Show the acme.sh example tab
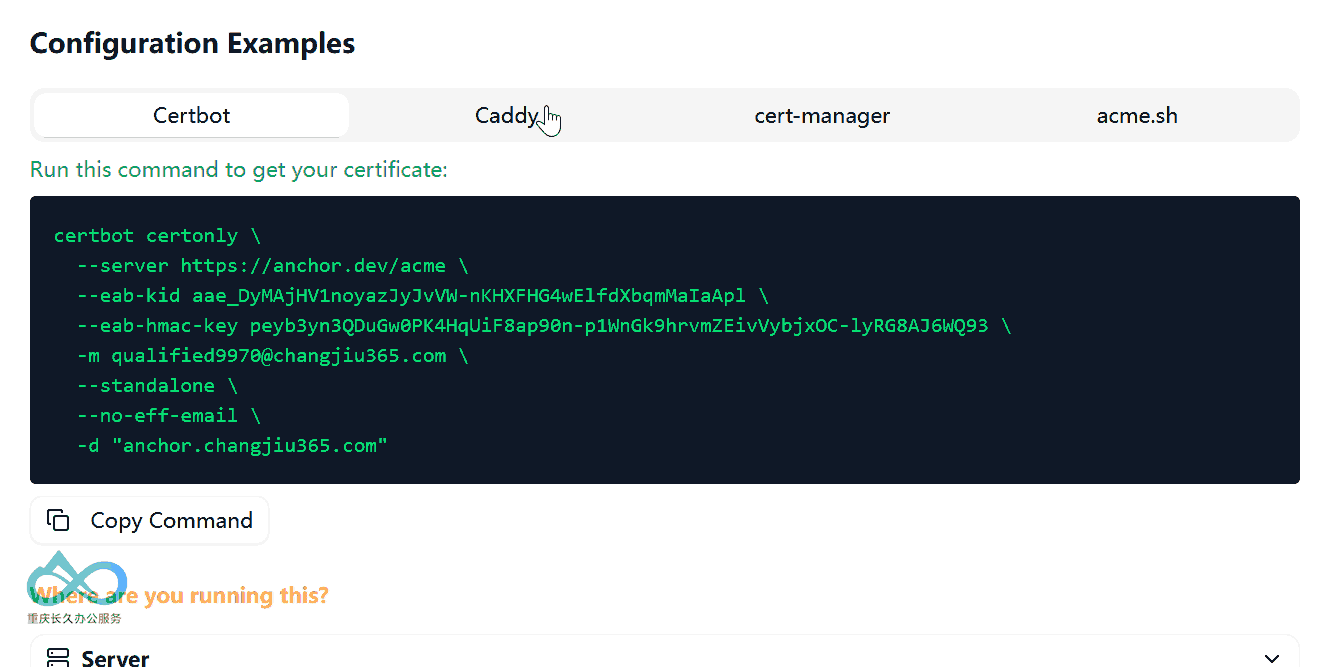 tap(1137, 115)
